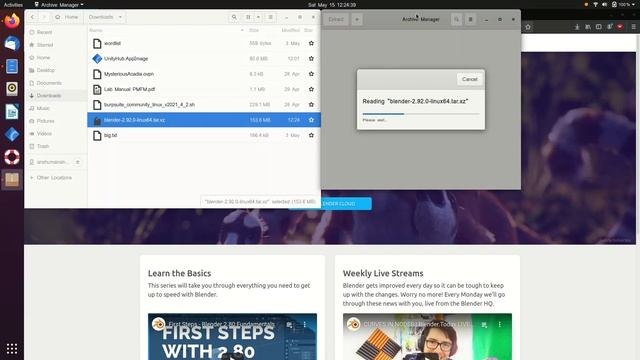Sort files by the Modified column

tap(290, 30)
